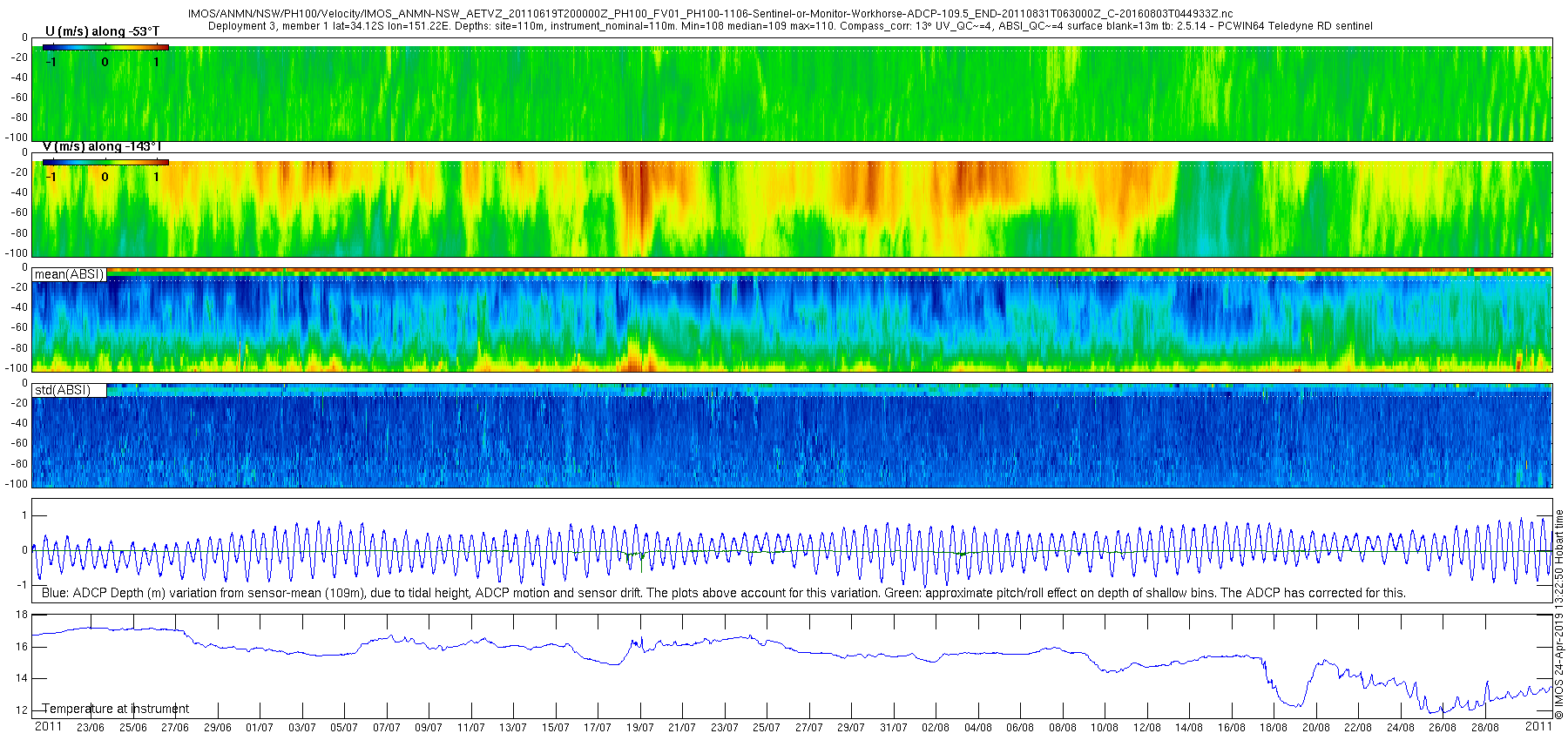This screenshot has width=1568, height=740.
Task: Click the Deployment 3 metadata subtitle line
Action: 790,26
